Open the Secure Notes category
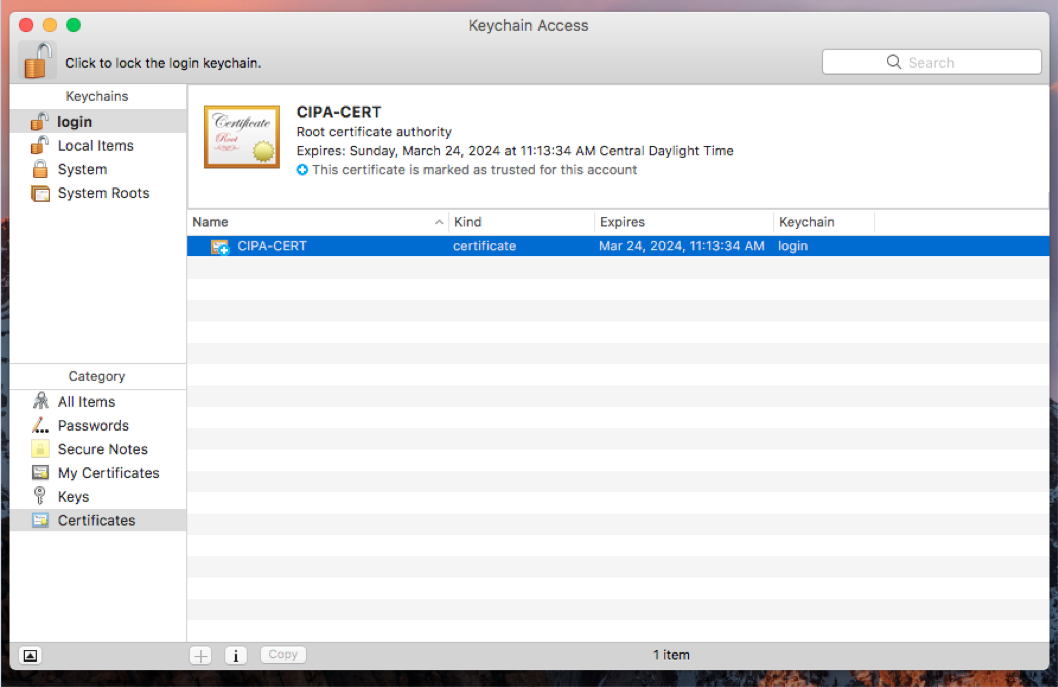Viewport: 1058px width, 687px height. coord(102,450)
